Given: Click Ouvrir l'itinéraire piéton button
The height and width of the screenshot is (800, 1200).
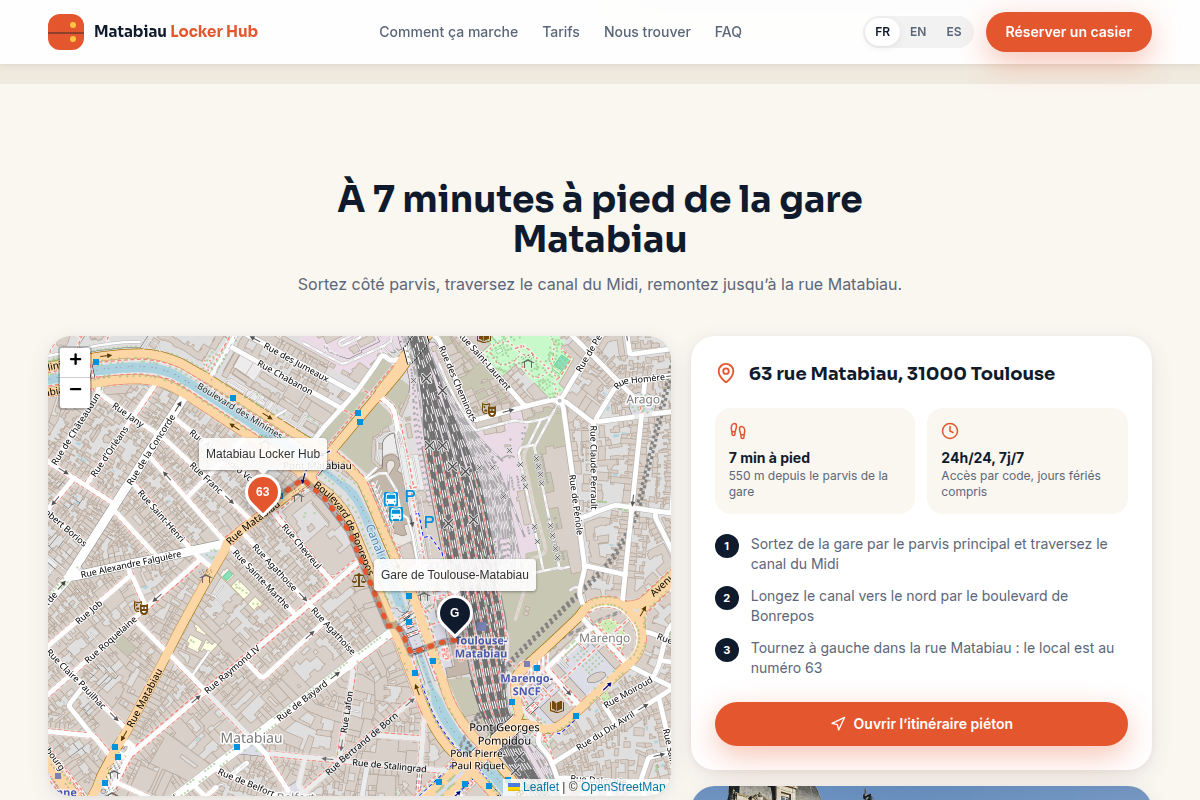Looking at the screenshot, I should point(921,724).
